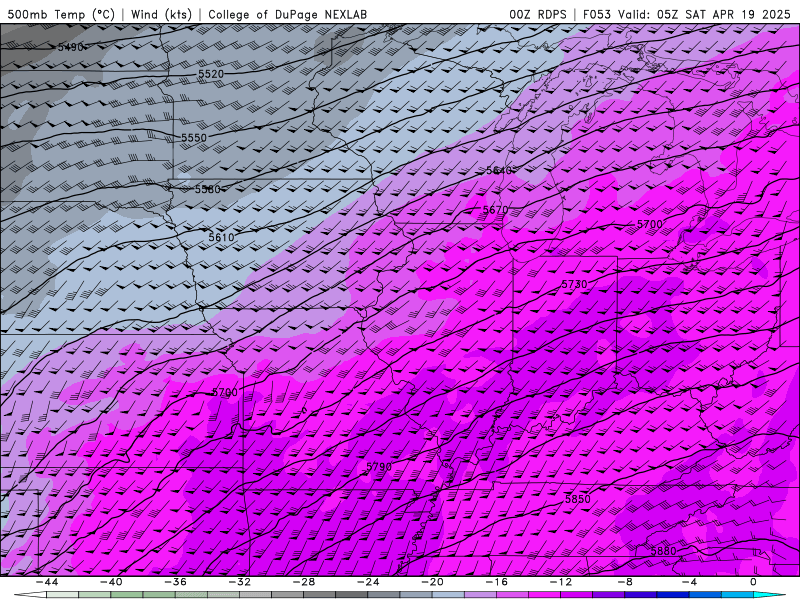Click the "00Z RDPS" model run label

click(x=538, y=14)
